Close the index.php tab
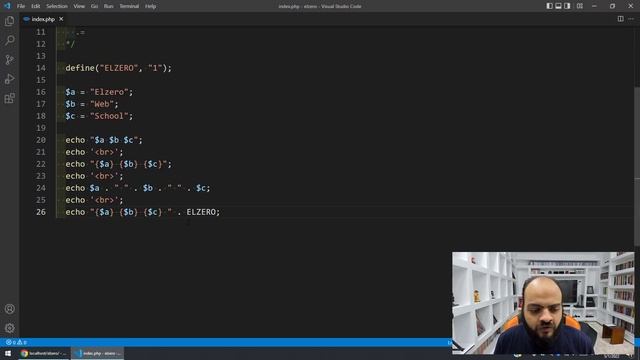640x360 pixels. (61, 19)
